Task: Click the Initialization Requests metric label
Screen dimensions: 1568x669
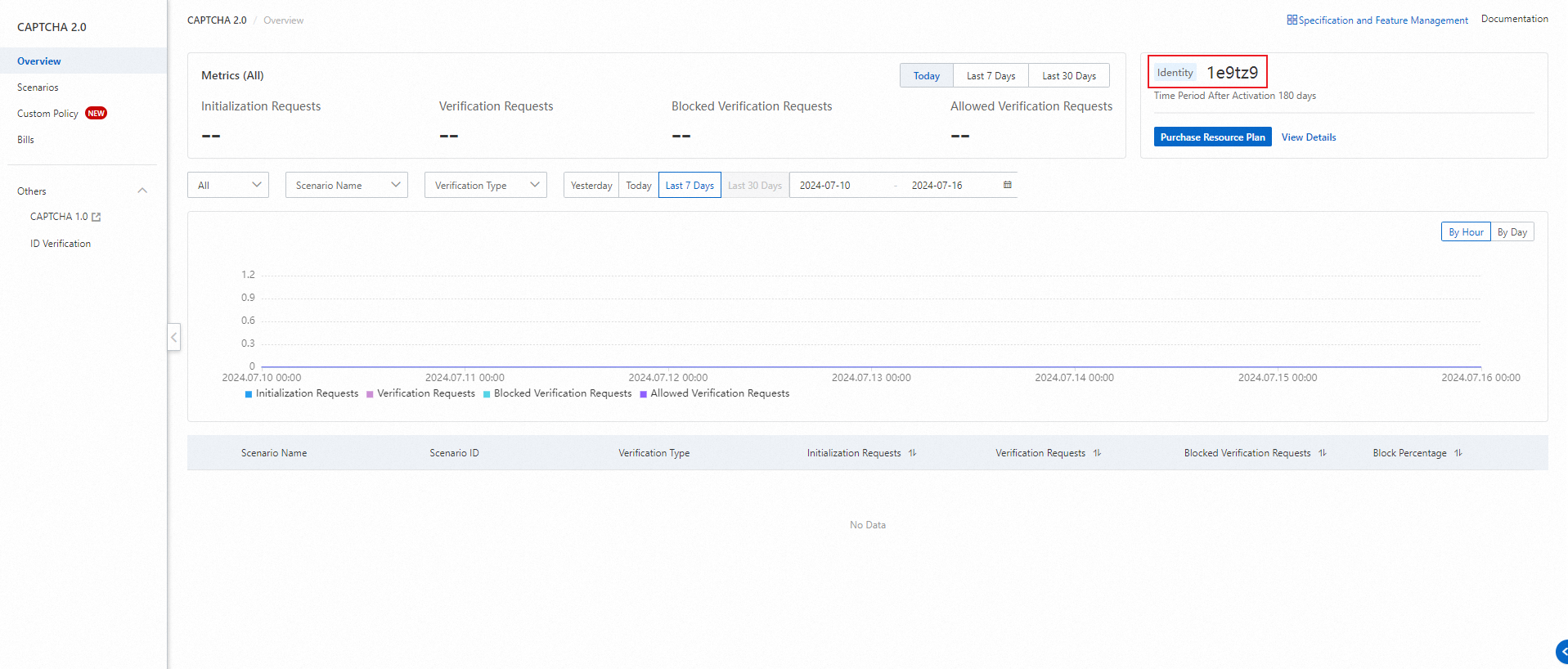Action: pyautogui.click(x=261, y=106)
